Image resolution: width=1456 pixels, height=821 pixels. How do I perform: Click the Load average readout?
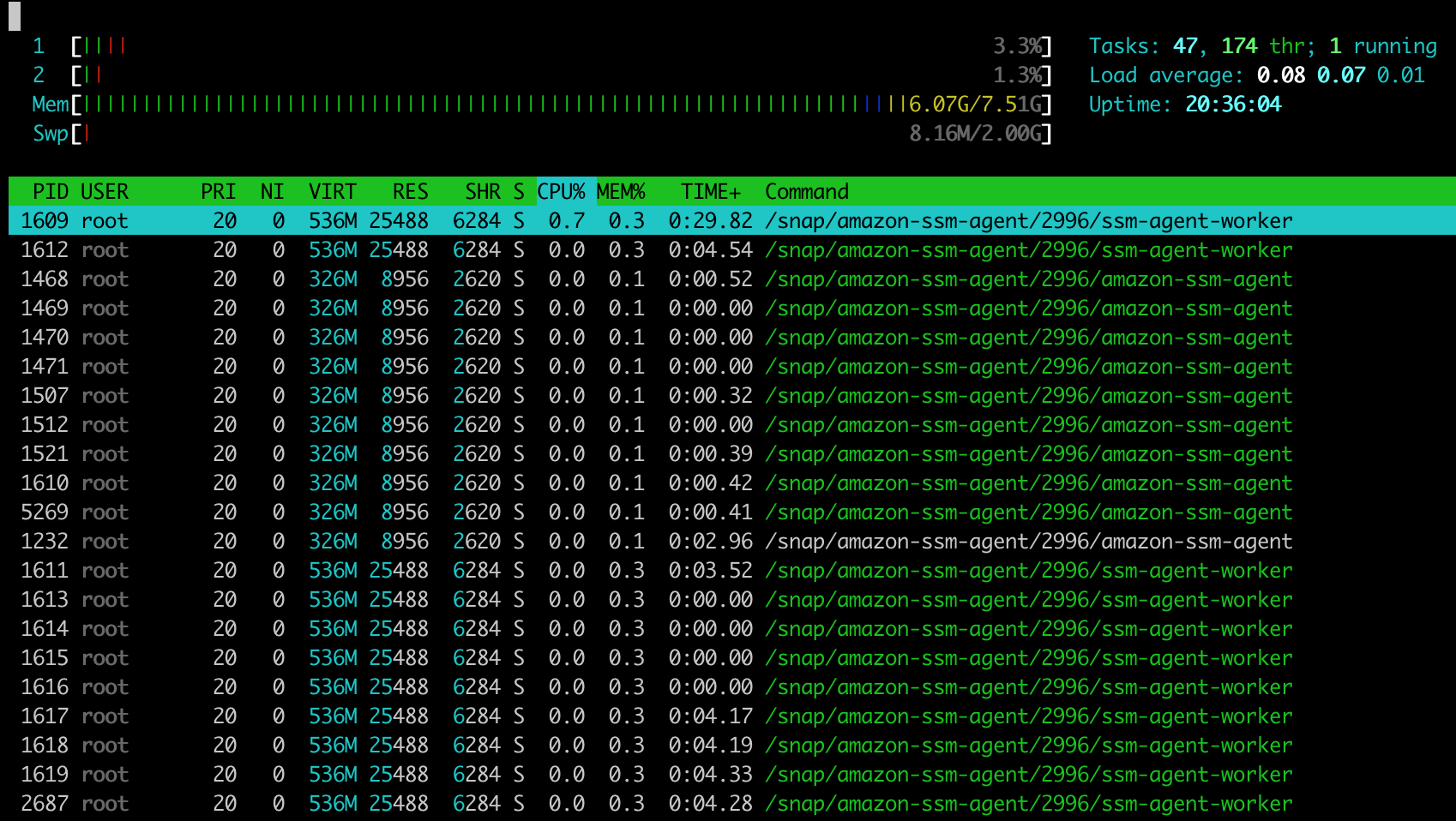(1257, 75)
